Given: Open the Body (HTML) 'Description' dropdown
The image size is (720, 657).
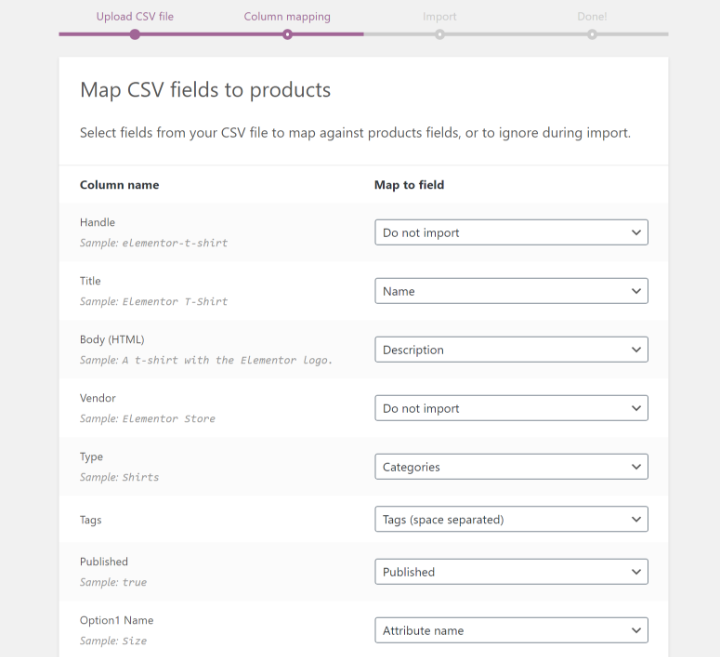Looking at the screenshot, I should [510, 350].
